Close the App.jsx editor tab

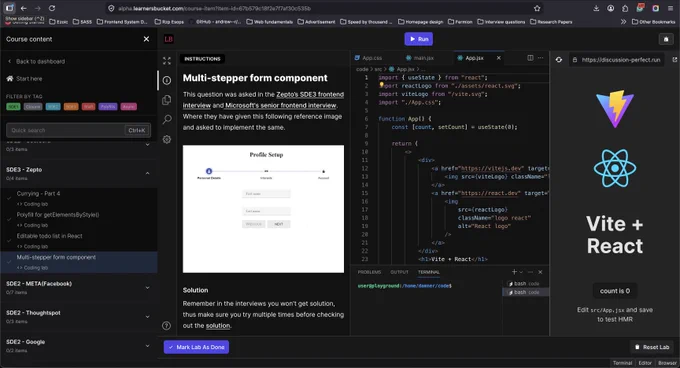pyautogui.click(x=499, y=58)
